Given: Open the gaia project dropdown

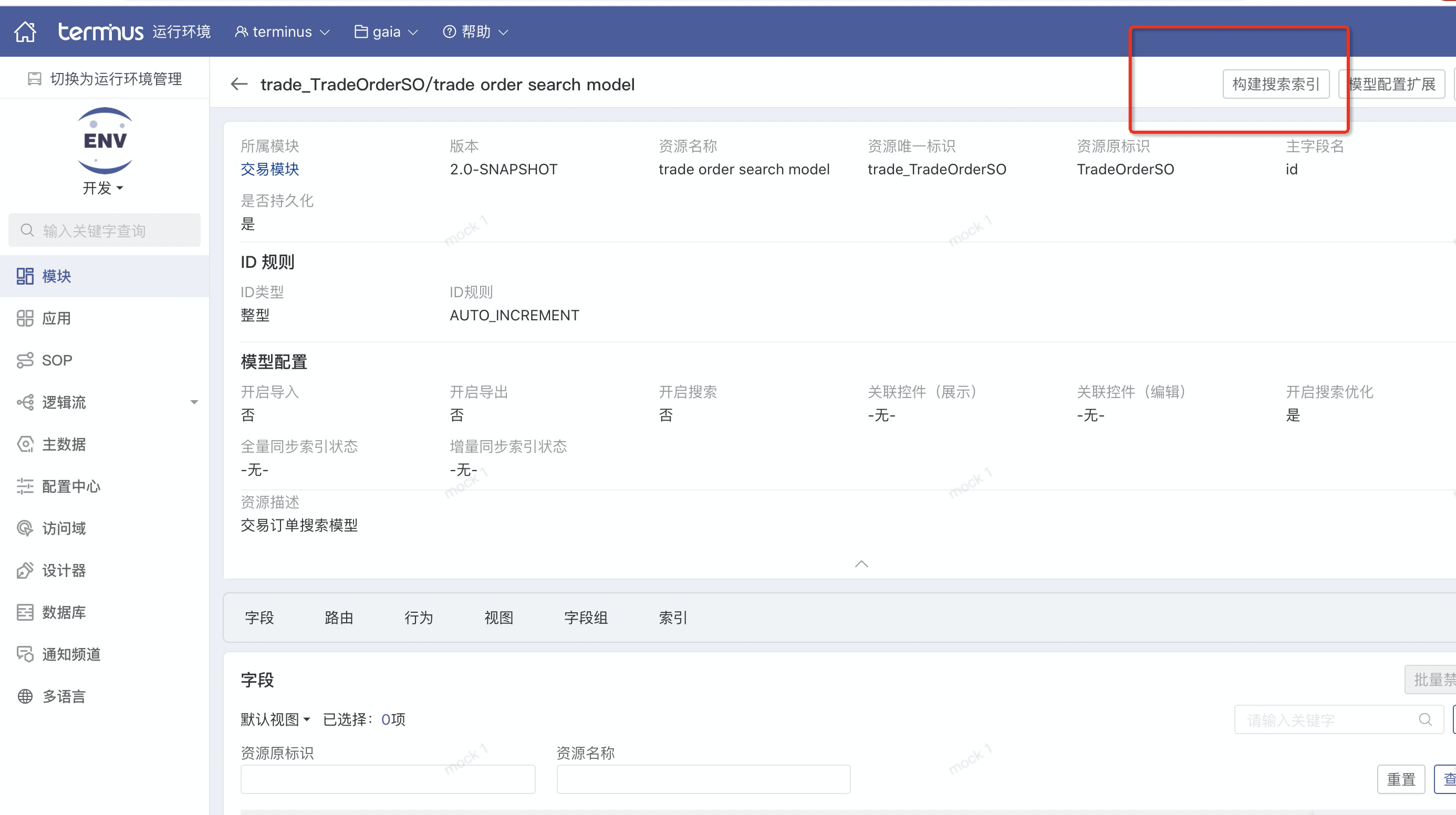Looking at the screenshot, I should point(386,32).
